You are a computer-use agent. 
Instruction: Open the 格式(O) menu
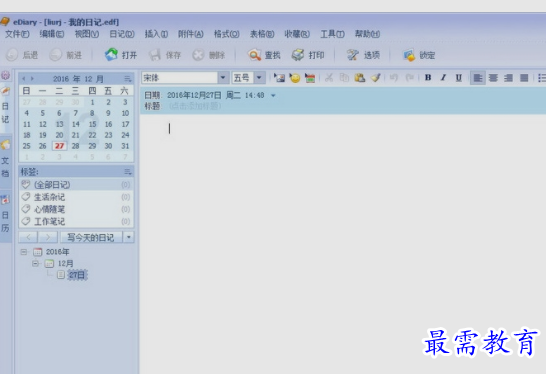pos(226,34)
